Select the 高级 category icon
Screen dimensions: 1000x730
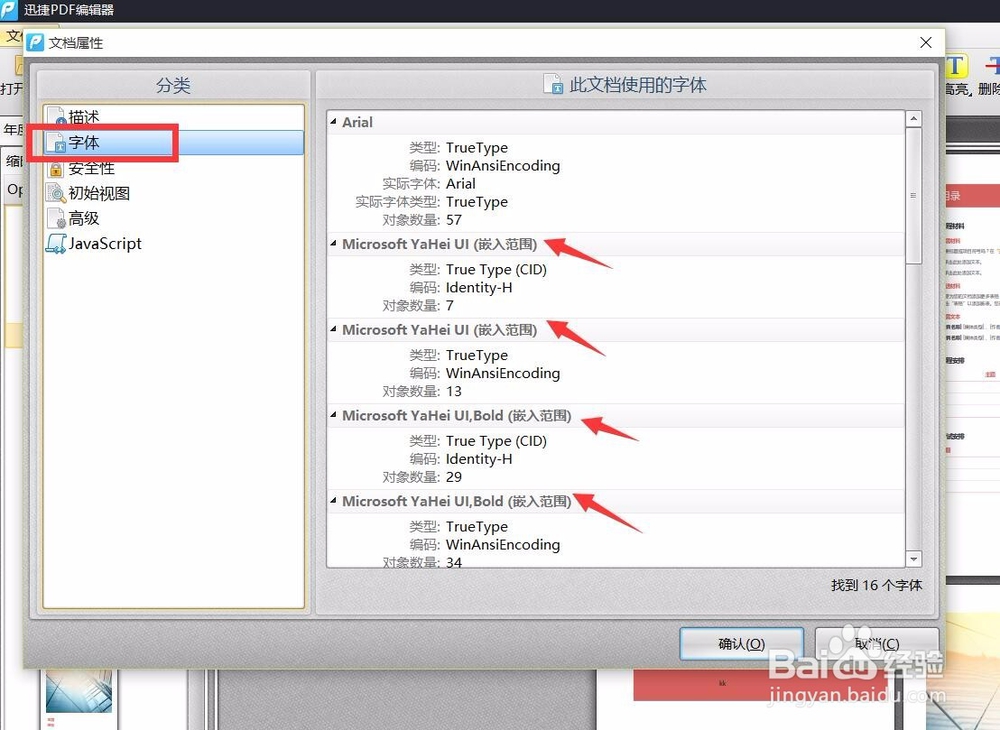click(x=57, y=219)
